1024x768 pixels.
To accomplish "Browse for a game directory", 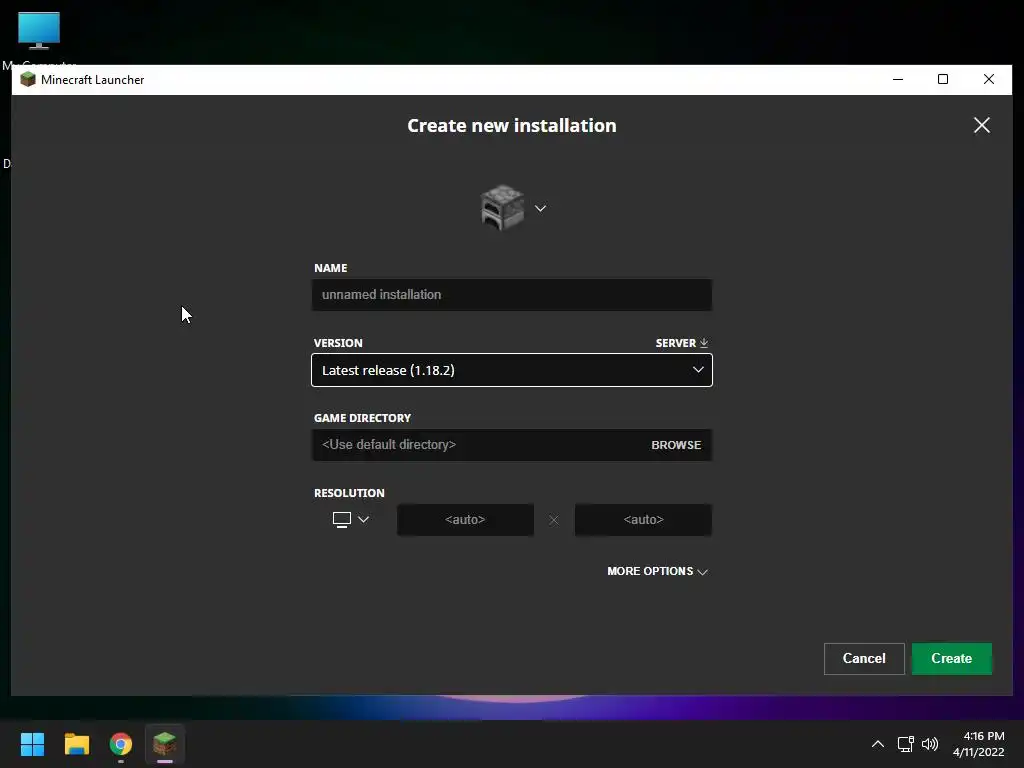I will pyautogui.click(x=676, y=445).
